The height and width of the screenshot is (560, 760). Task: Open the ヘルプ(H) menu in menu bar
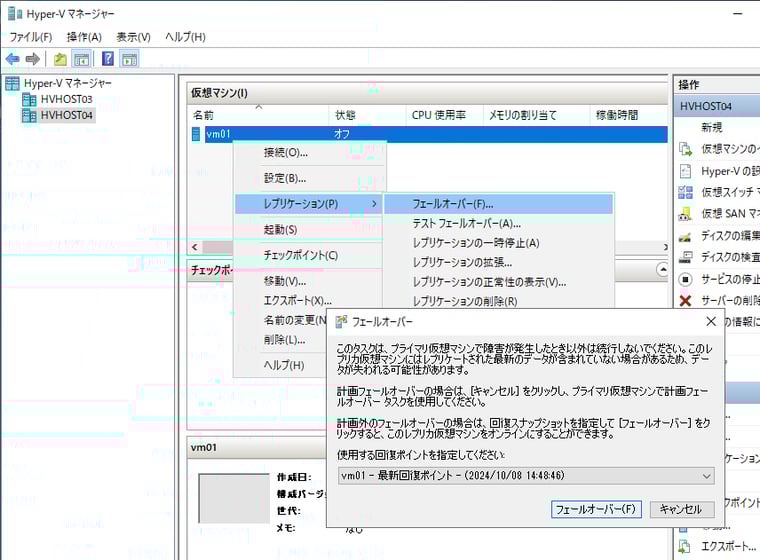pos(185,37)
